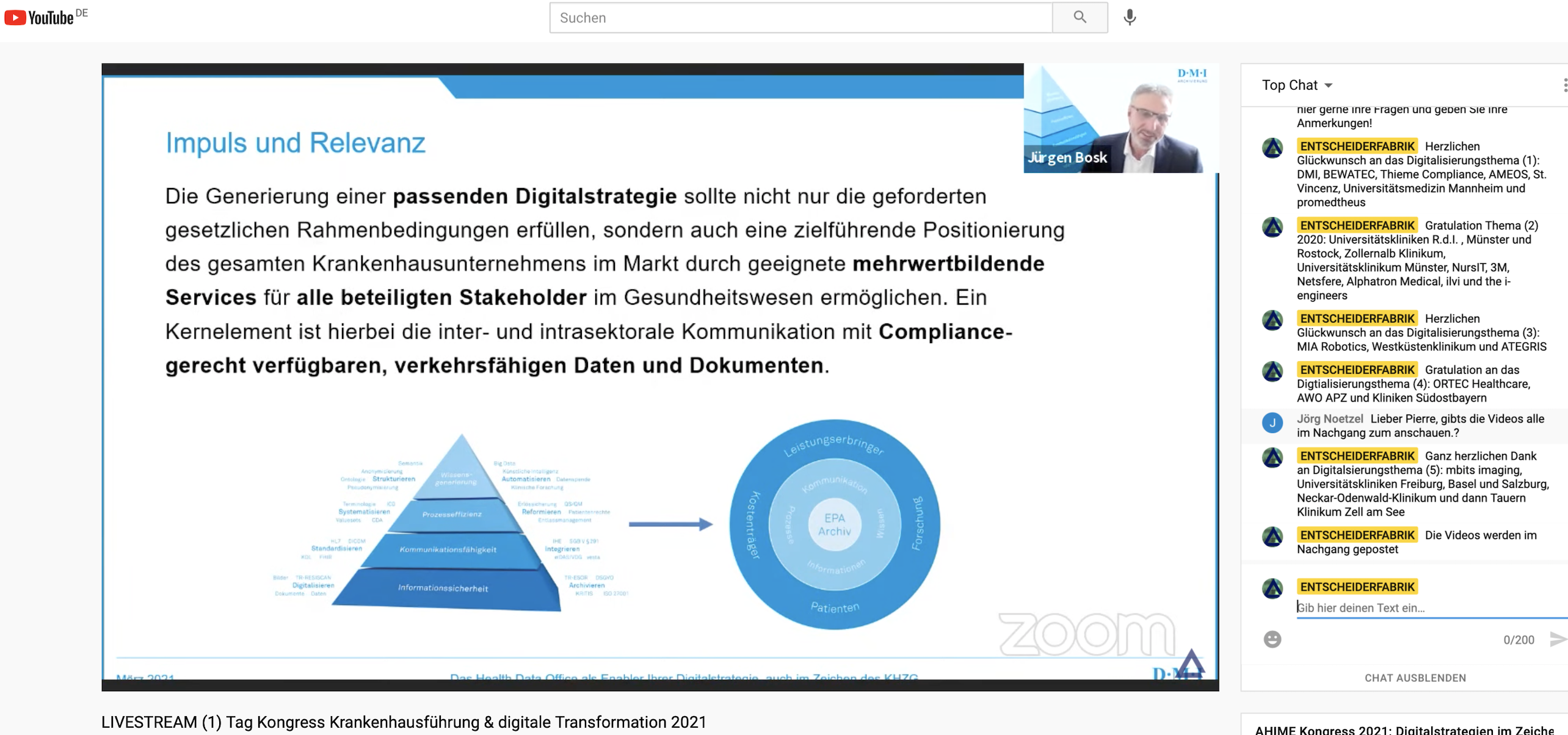
Task: Click ENTSCHEIDERFABRIK badge above chat input
Action: (x=1357, y=587)
